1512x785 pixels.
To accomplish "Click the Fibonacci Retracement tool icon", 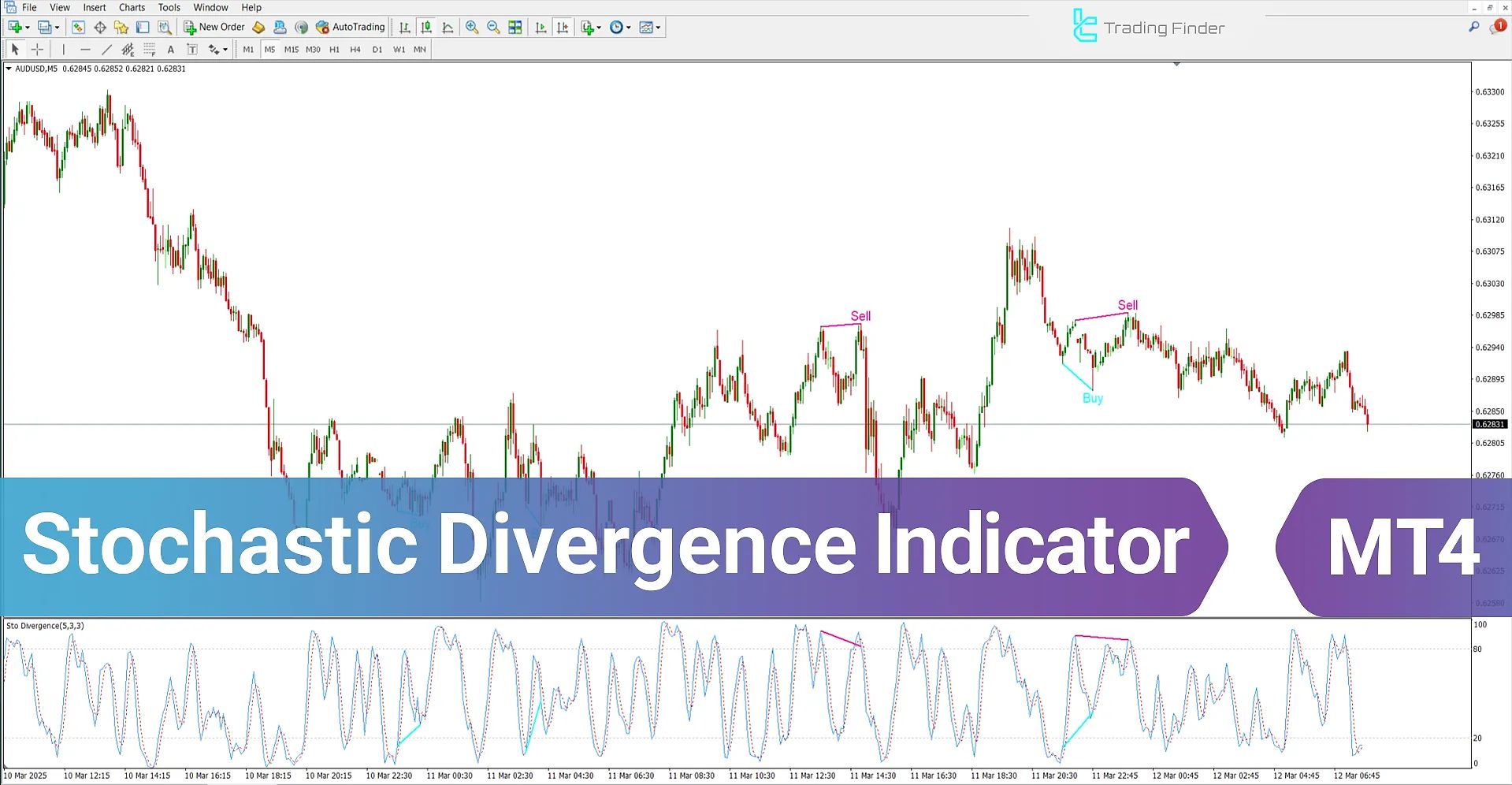I will 149,50.
